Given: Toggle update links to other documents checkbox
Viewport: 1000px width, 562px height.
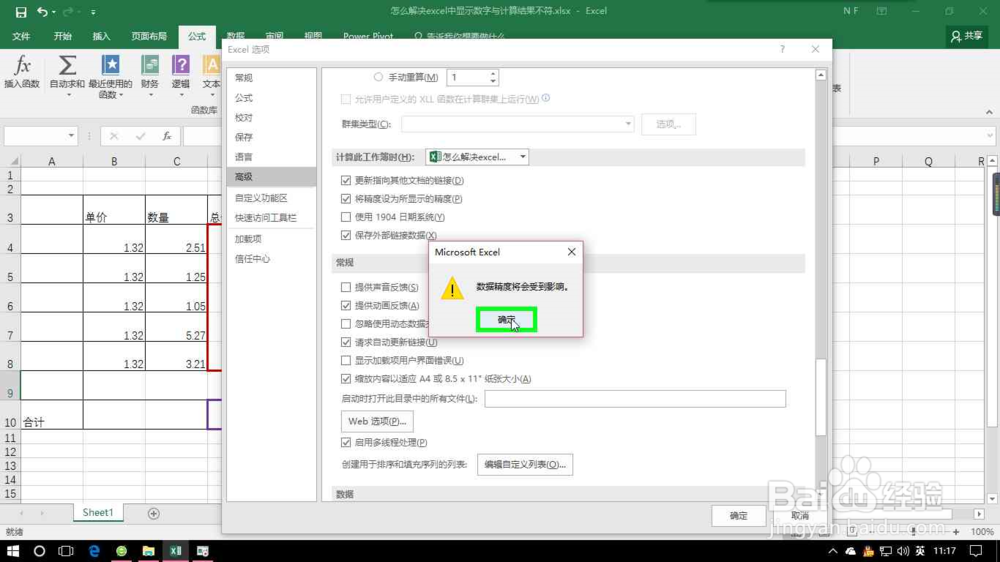Looking at the screenshot, I should click(346, 181).
